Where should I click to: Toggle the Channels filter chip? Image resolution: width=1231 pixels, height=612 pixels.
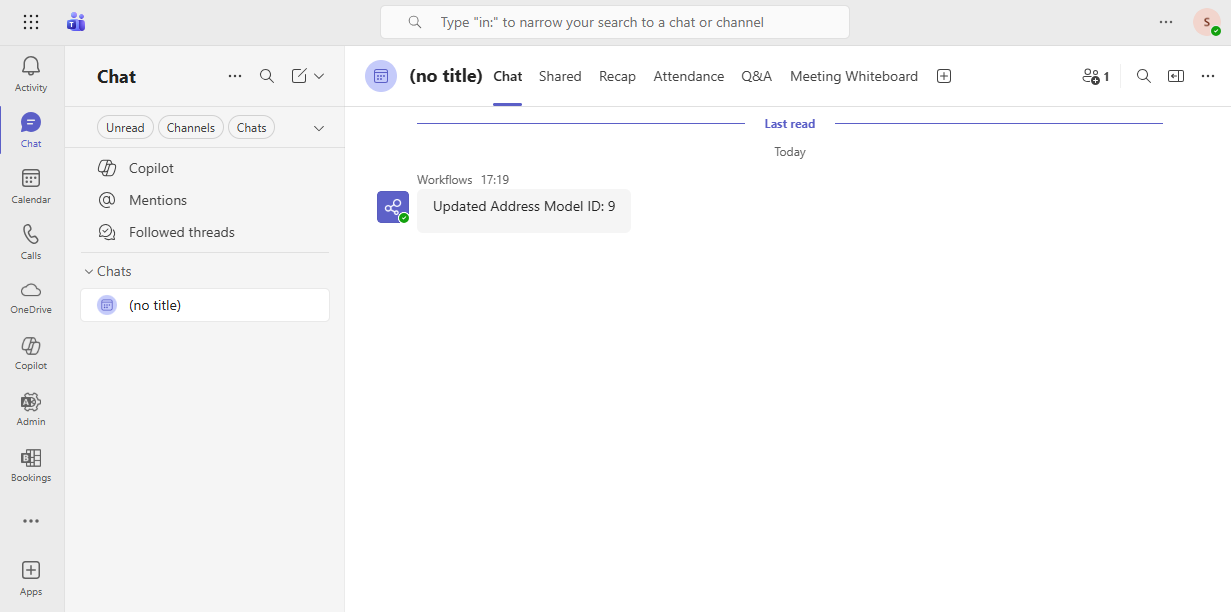coord(190,128)
